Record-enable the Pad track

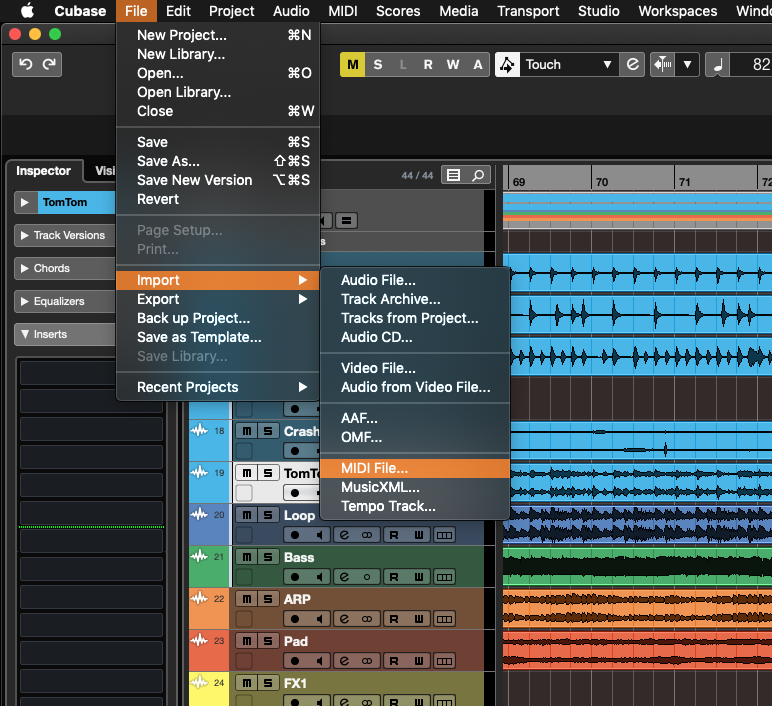(295, 661)
